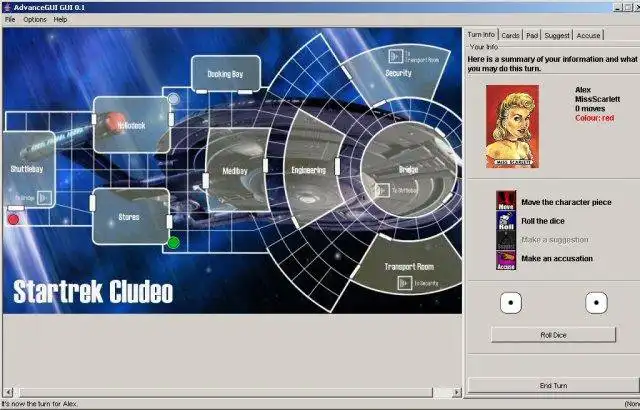
Task: Open the Accuse tab
Action: [x=588, y=35]
